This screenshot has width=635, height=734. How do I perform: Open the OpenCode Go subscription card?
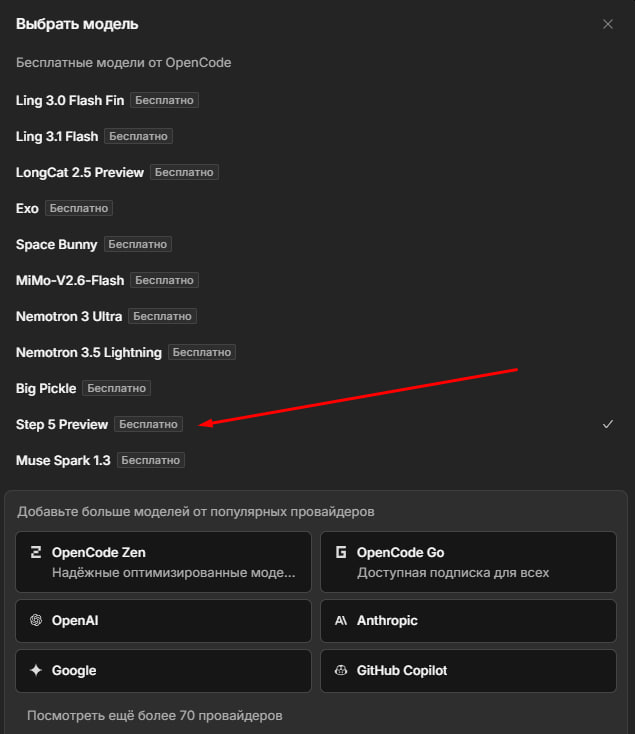tap(468, 562)
